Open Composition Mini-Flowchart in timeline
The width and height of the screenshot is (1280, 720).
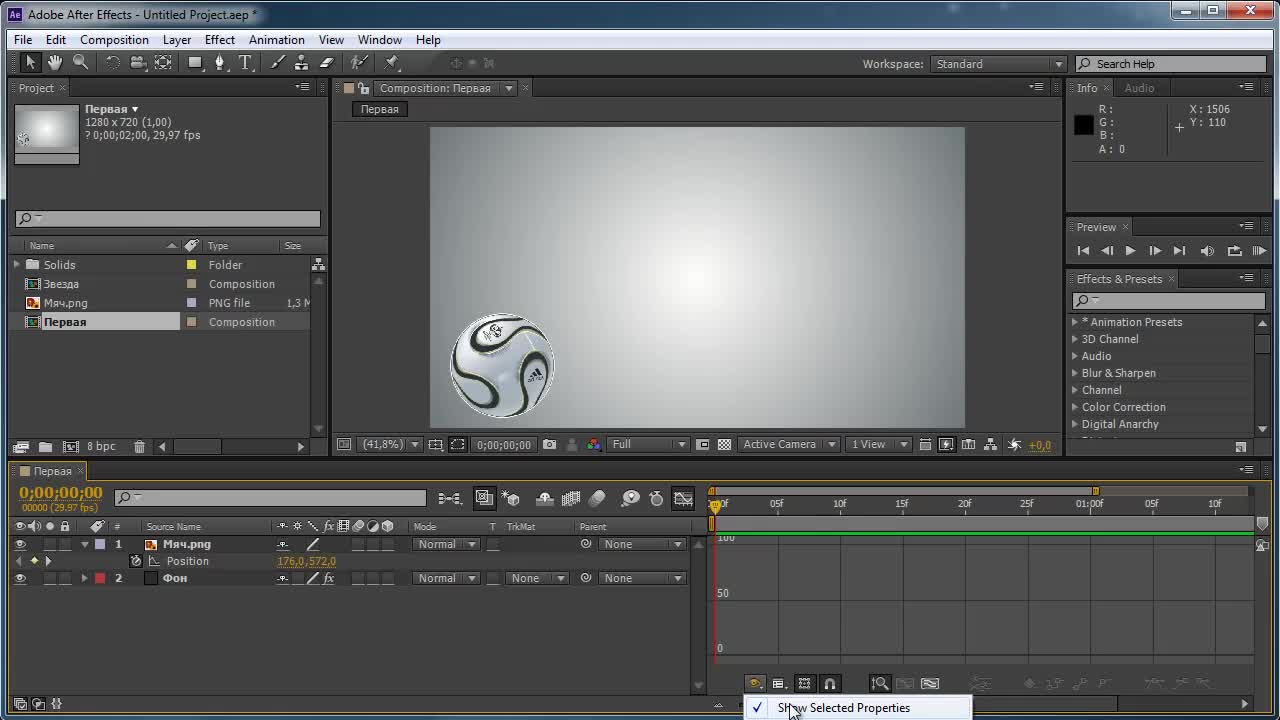click(450, 498)
